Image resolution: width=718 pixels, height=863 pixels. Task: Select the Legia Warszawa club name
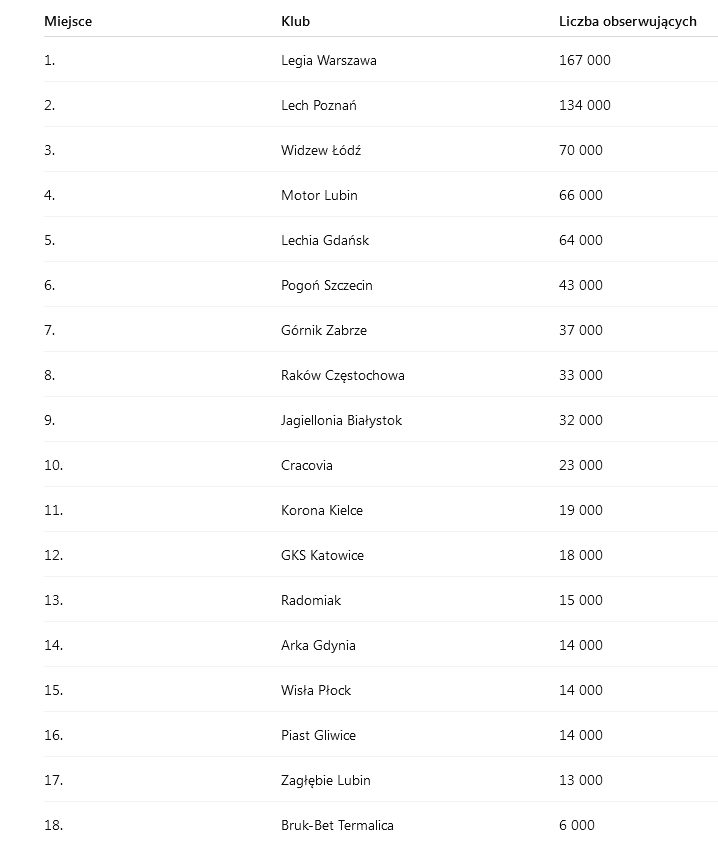[x=329, y=60]
